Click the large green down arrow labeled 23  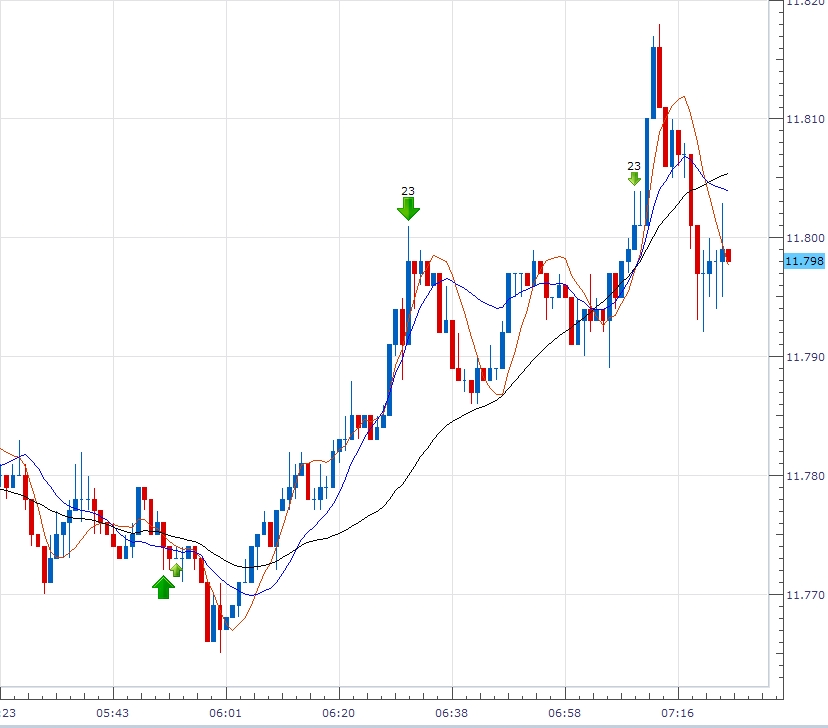point(408,209)
